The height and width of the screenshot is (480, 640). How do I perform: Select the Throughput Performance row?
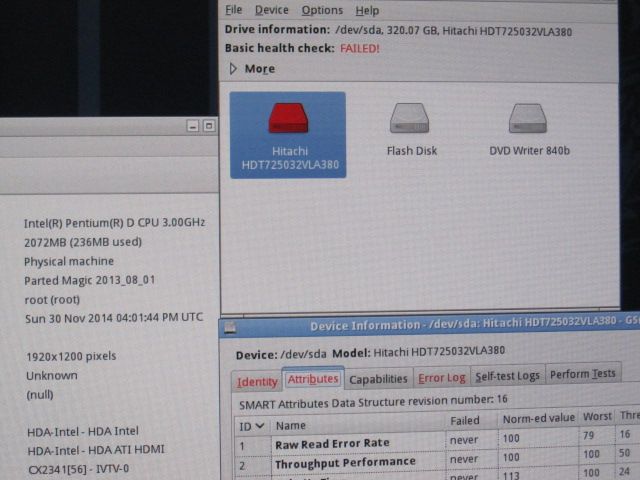click(437, 460)
